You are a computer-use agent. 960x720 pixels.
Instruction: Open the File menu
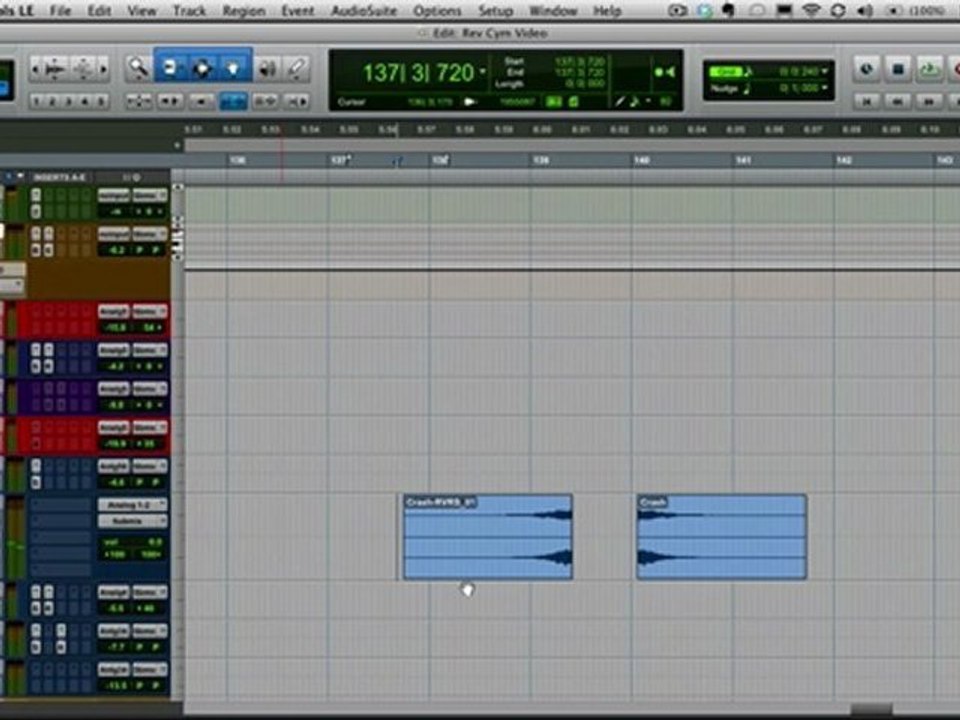pyautogui.click(x=60, y=10)
